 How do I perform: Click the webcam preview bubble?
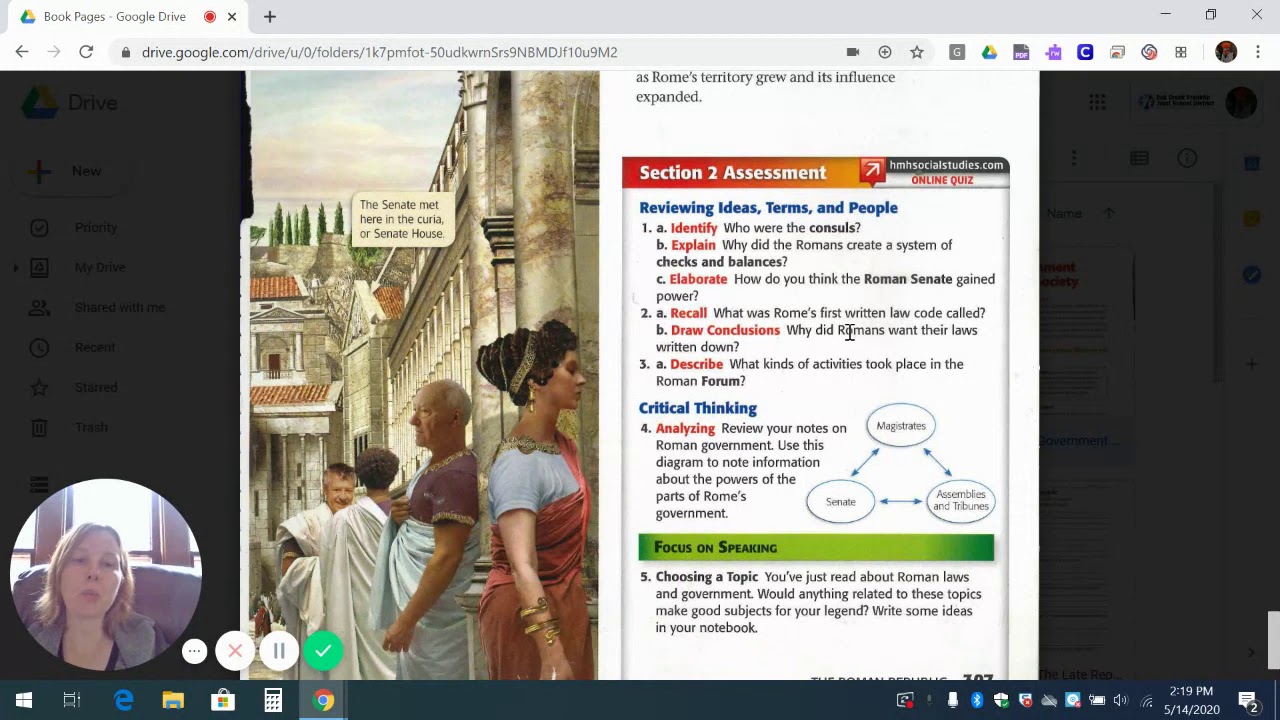(105, 574)
